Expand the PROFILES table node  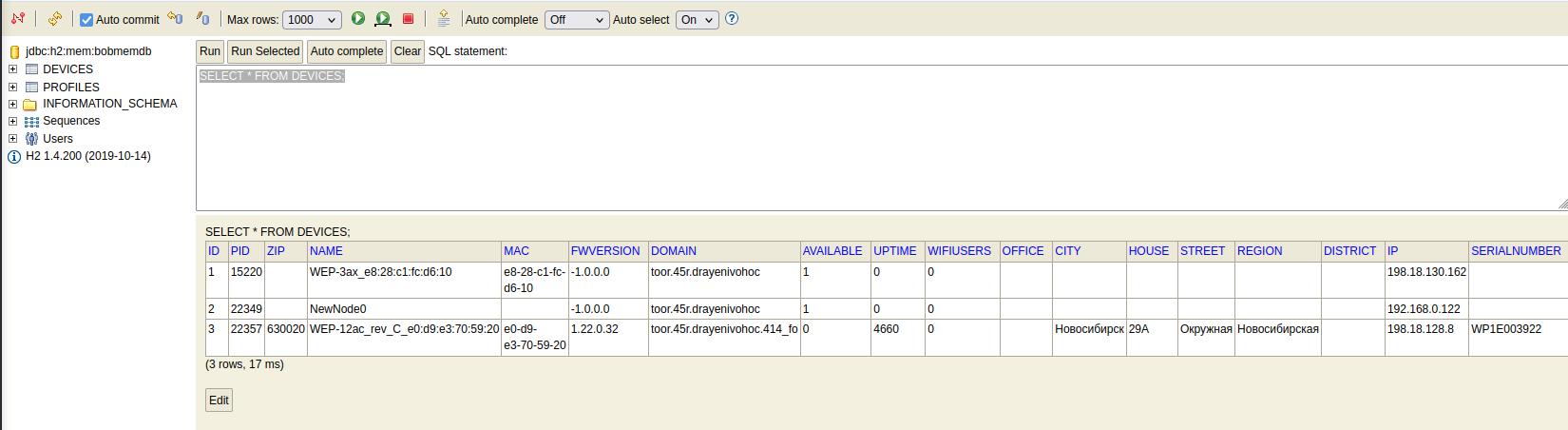12,87
